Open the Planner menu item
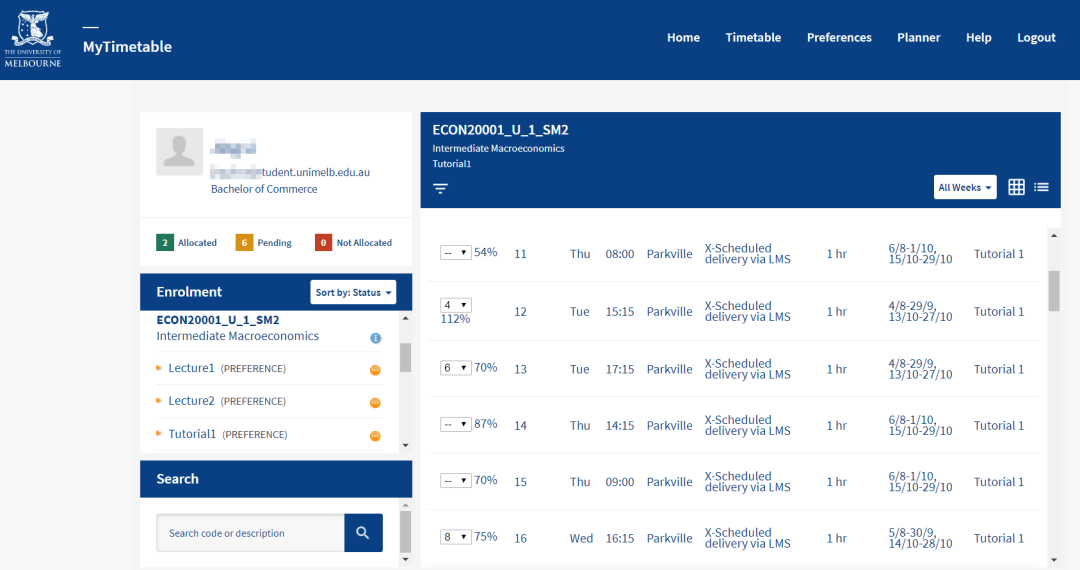This screenshot has height=570, width=1080. pos(918,37)
